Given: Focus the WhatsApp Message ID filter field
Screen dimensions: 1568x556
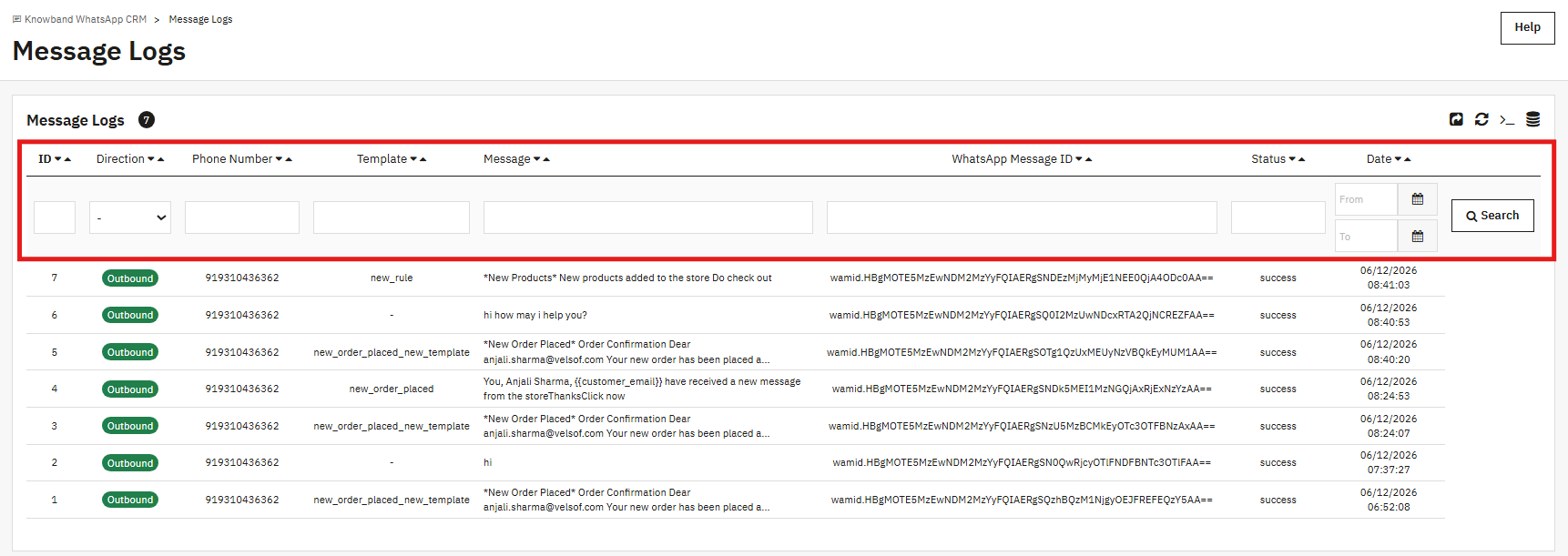Looking at the screenshot, I should pos(1022,217).
